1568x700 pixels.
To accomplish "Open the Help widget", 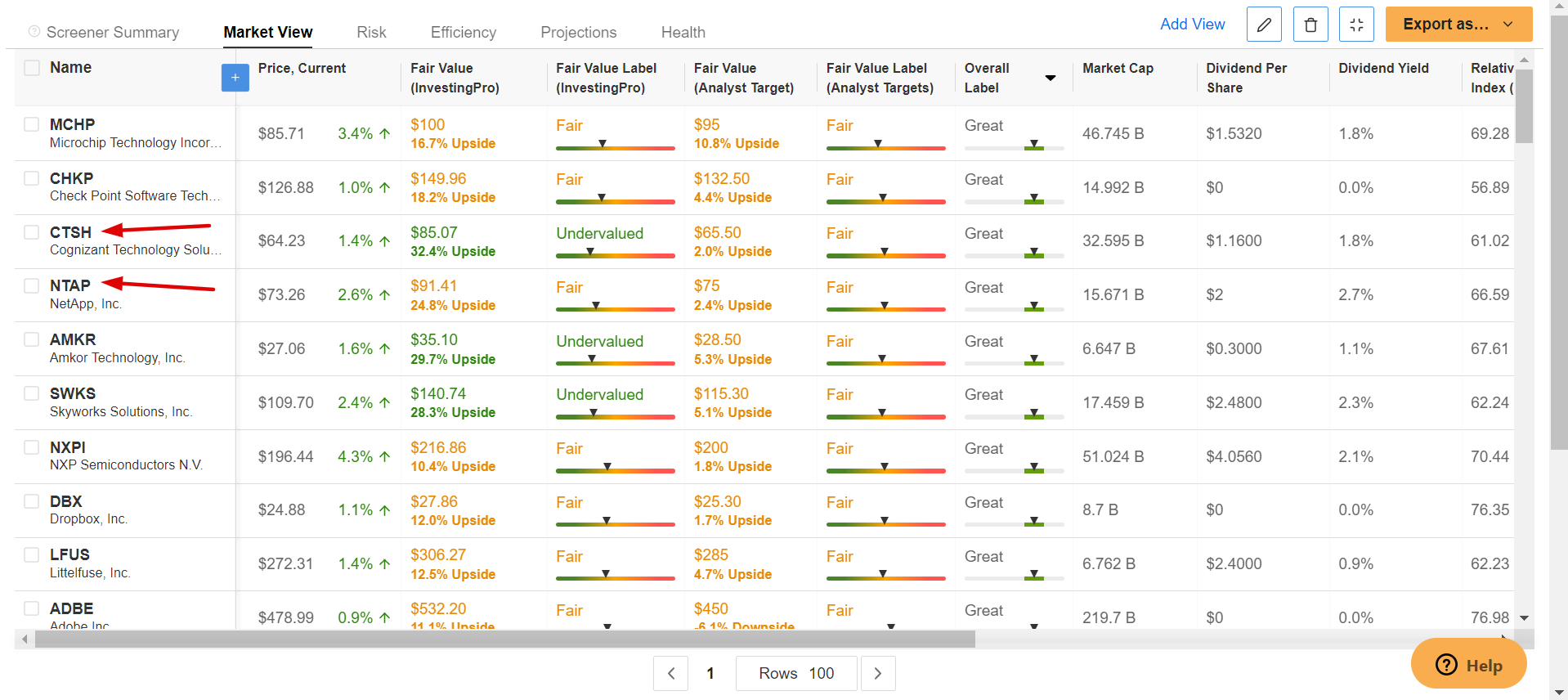I will pos(1469,664).
